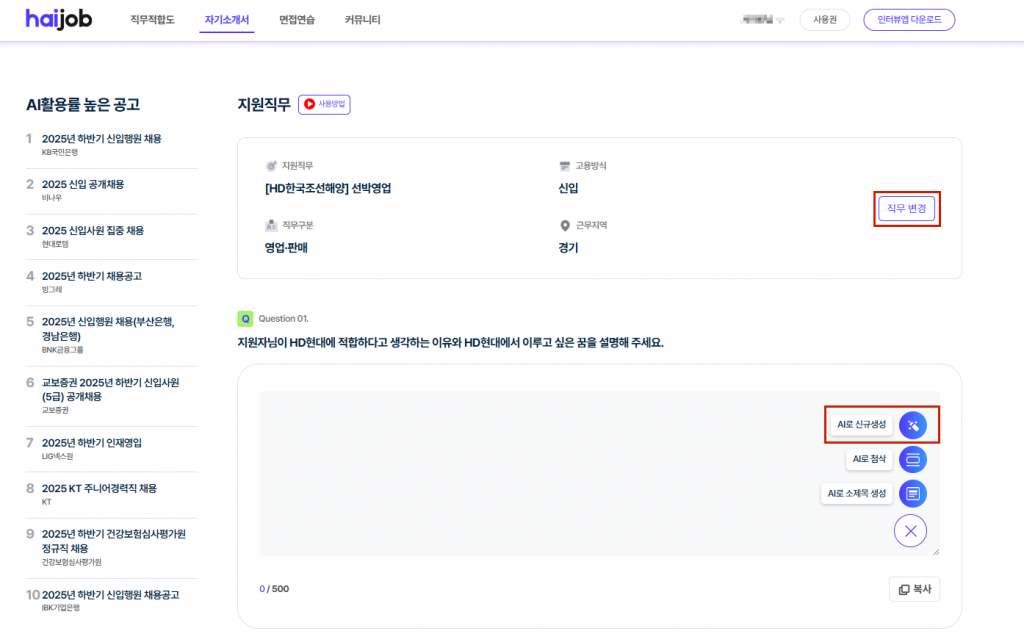Image resolution: width=1024 pixels, height=642 pixels.
Task: Click the 'Question 01.' label
Action: pyautogui.click(x=283, y=319)
